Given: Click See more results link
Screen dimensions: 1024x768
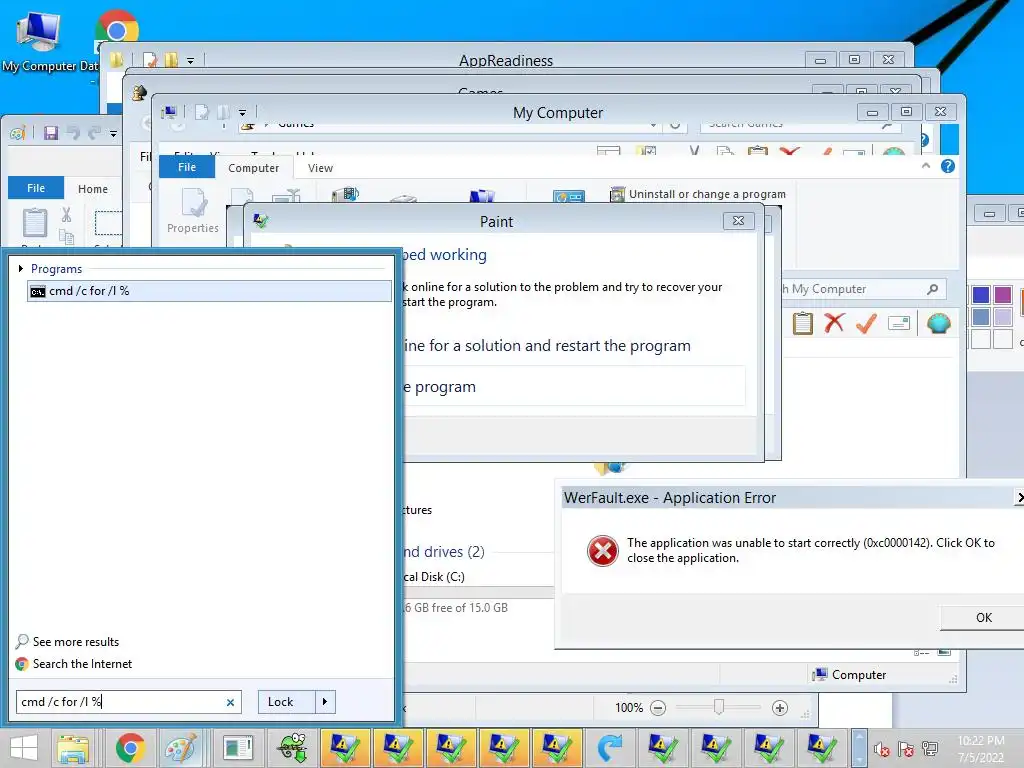Looking at the screenshot, I should [x=76, y=642].
